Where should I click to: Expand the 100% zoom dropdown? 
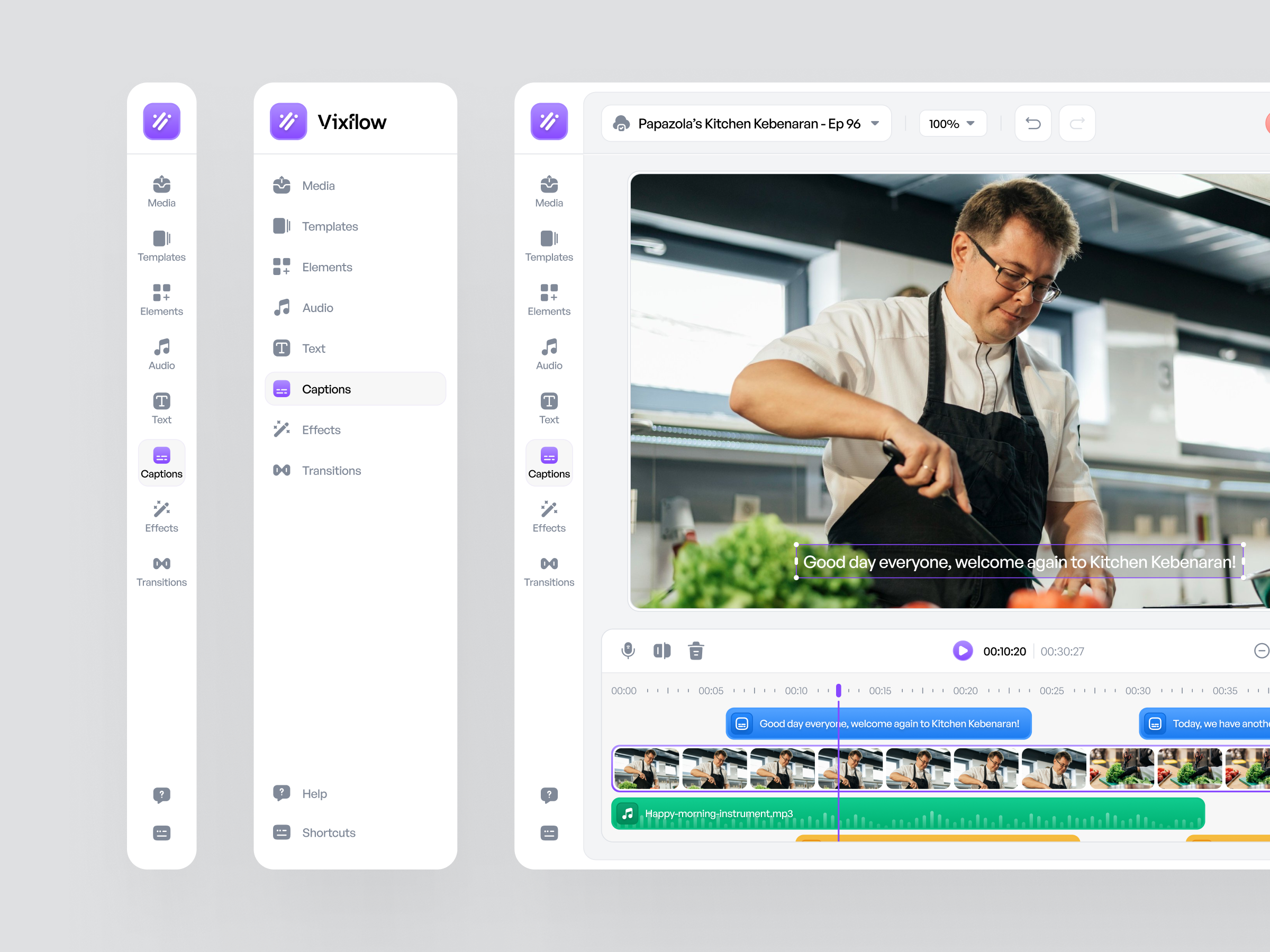952,123
